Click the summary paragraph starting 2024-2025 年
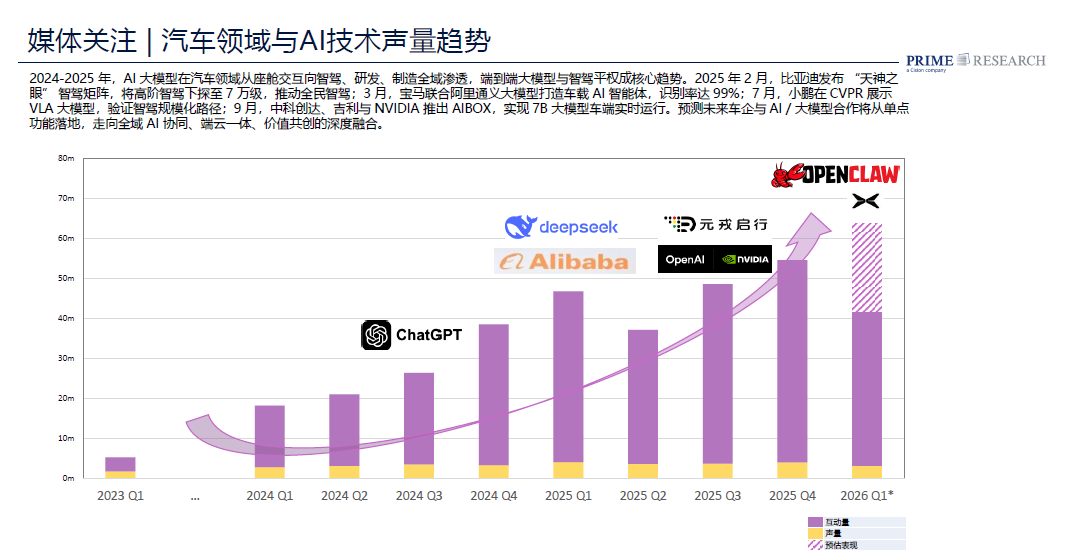This screenshot has width=1070, height=554. point(469,102)
